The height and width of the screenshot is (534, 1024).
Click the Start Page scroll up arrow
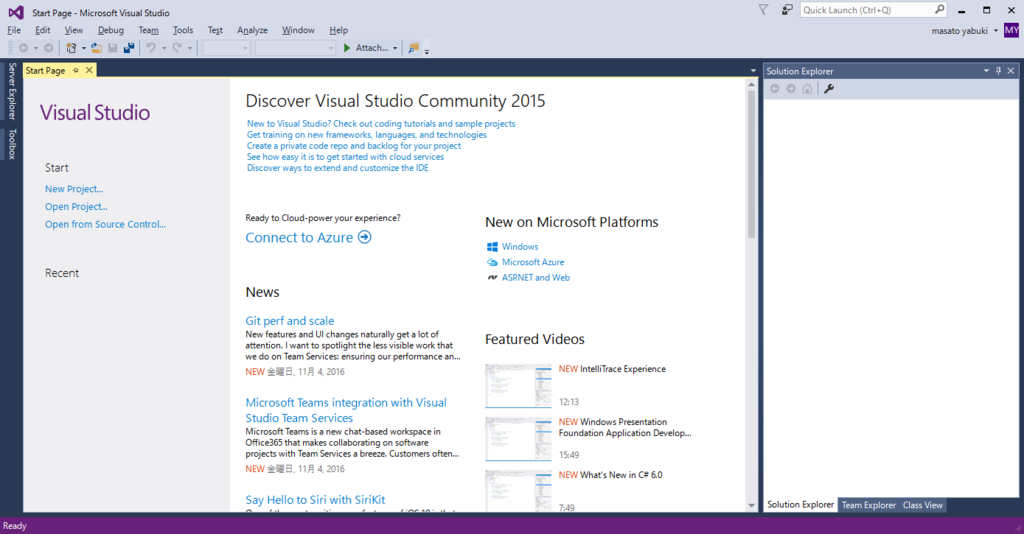click(751, 85)
